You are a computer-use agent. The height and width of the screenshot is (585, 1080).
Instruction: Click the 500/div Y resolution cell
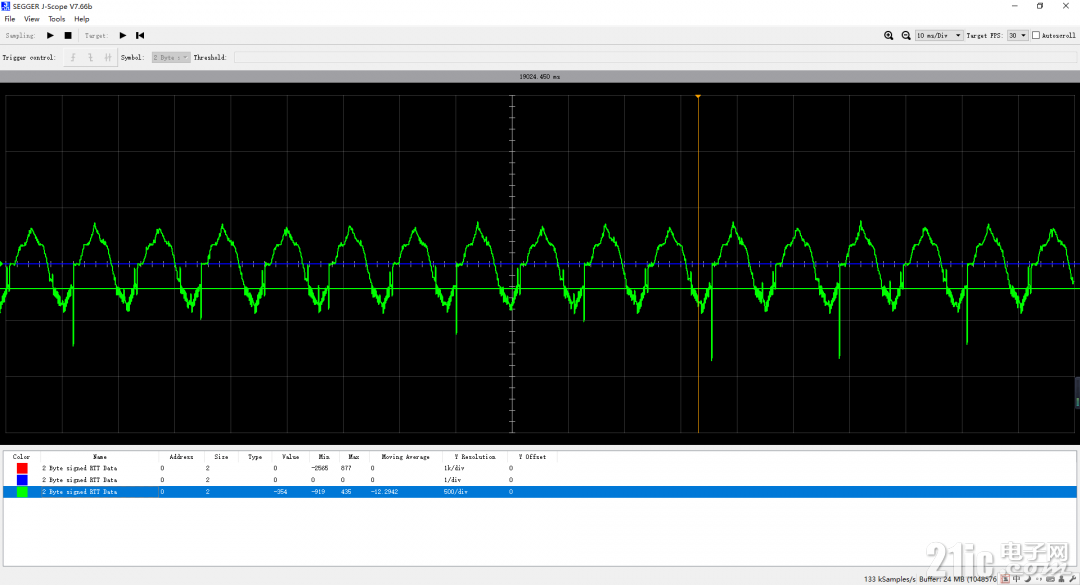coord(456,491)
